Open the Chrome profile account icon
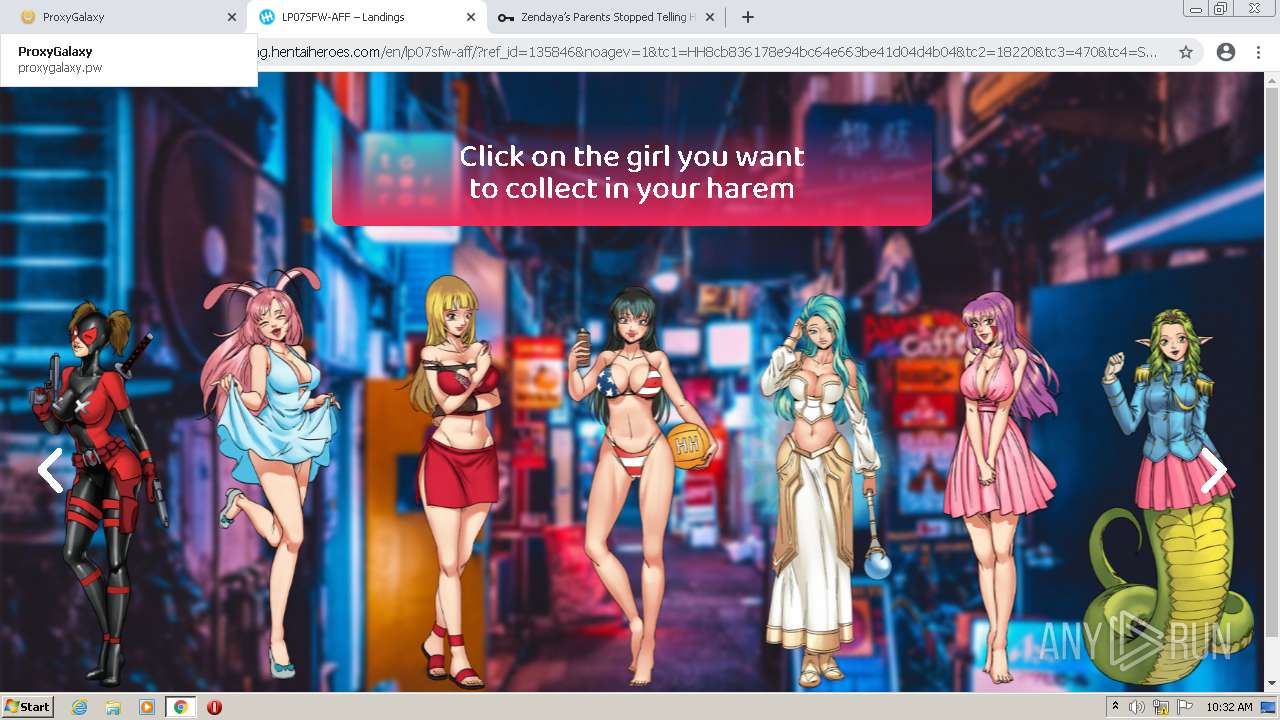The height and width of the screenshot is (720, 1280). pyautogui.click(x=1226, y=52)
